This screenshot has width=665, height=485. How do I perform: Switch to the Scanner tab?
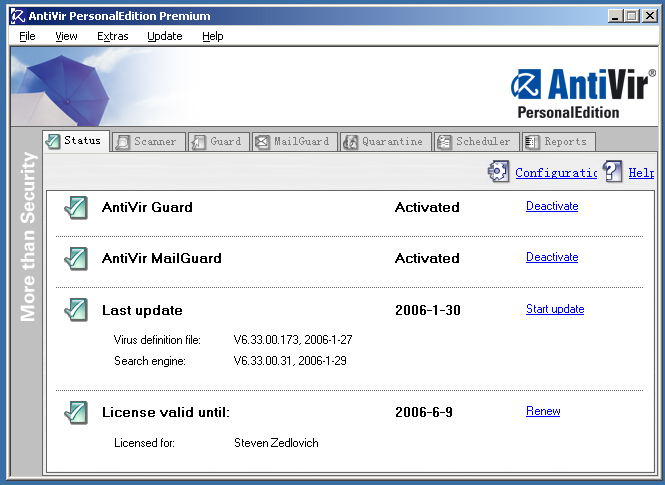(x=149, y=142)
